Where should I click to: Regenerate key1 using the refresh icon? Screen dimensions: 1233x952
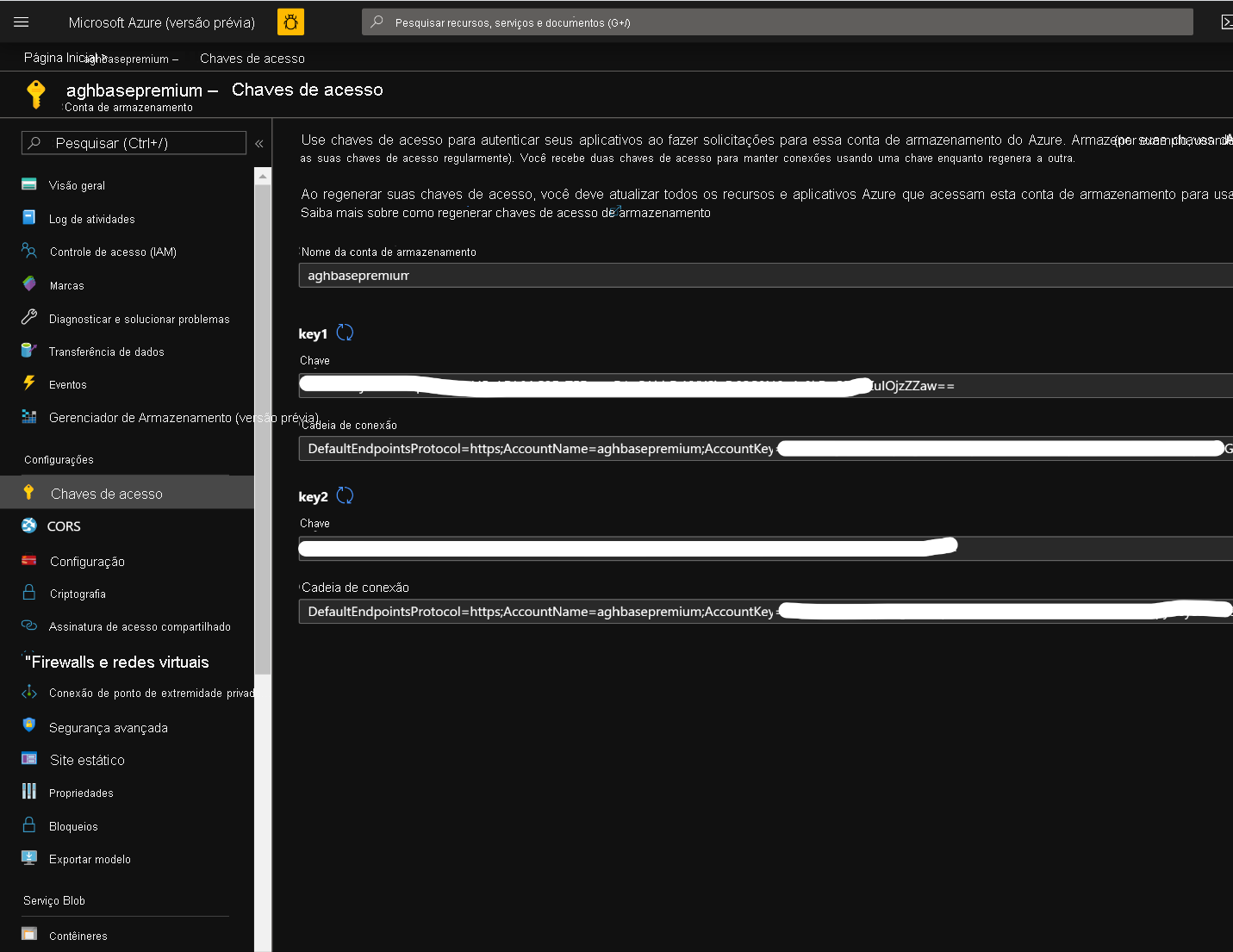345,333
